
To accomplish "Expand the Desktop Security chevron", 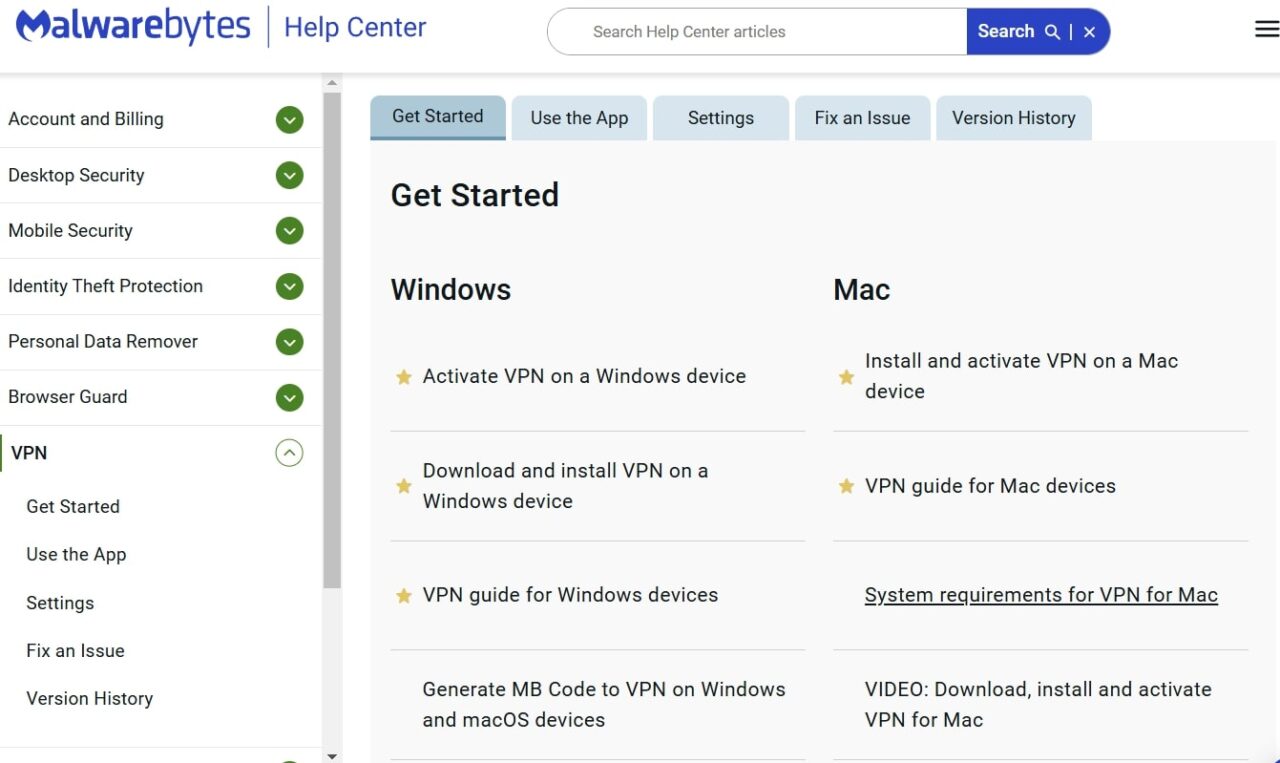I will click(x=289, y=176).
